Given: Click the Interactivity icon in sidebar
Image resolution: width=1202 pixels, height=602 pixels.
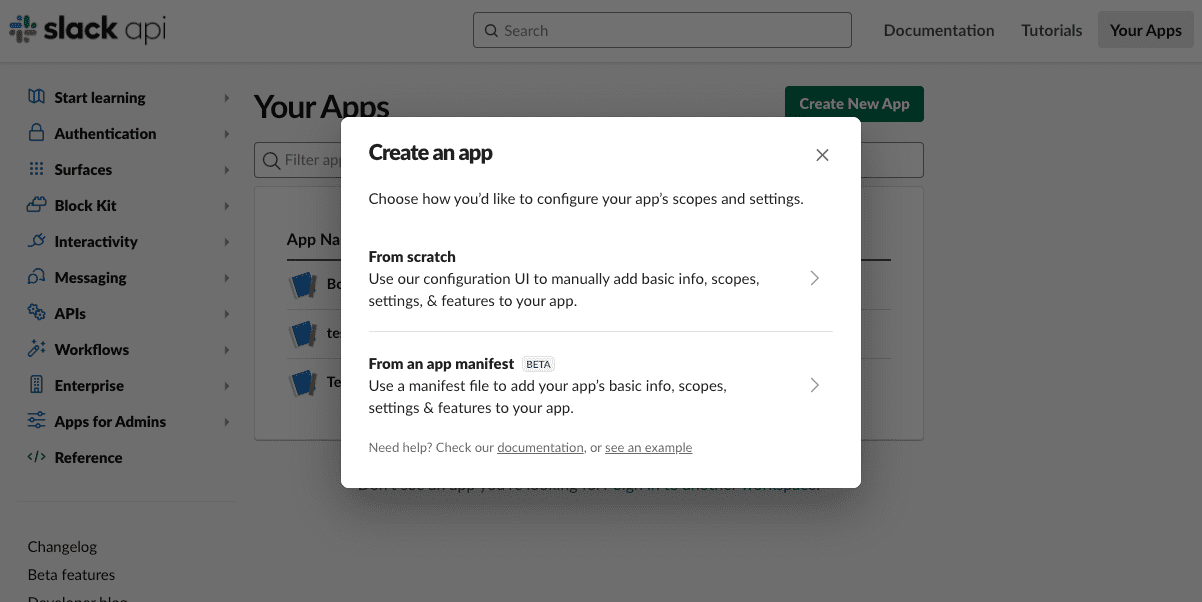Looking at the screenshot, I should point(37,241).
